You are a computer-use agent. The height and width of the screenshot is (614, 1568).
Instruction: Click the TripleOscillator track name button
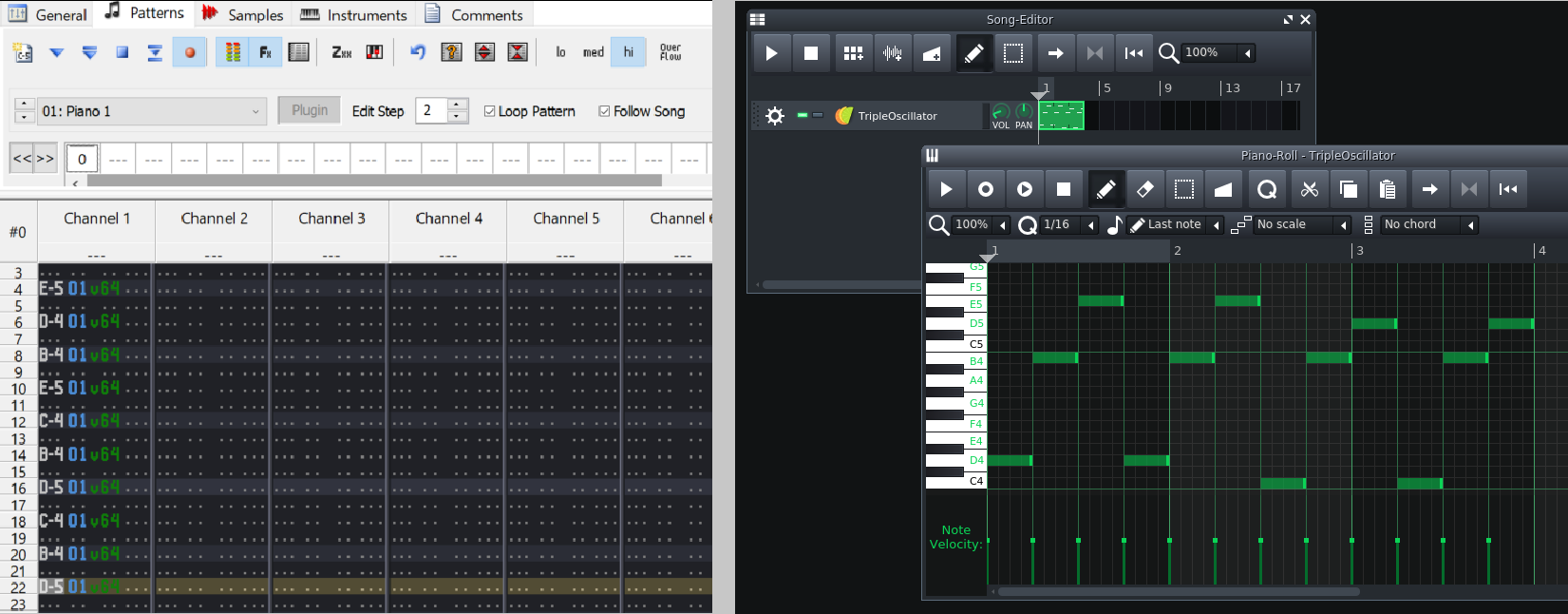906,116
